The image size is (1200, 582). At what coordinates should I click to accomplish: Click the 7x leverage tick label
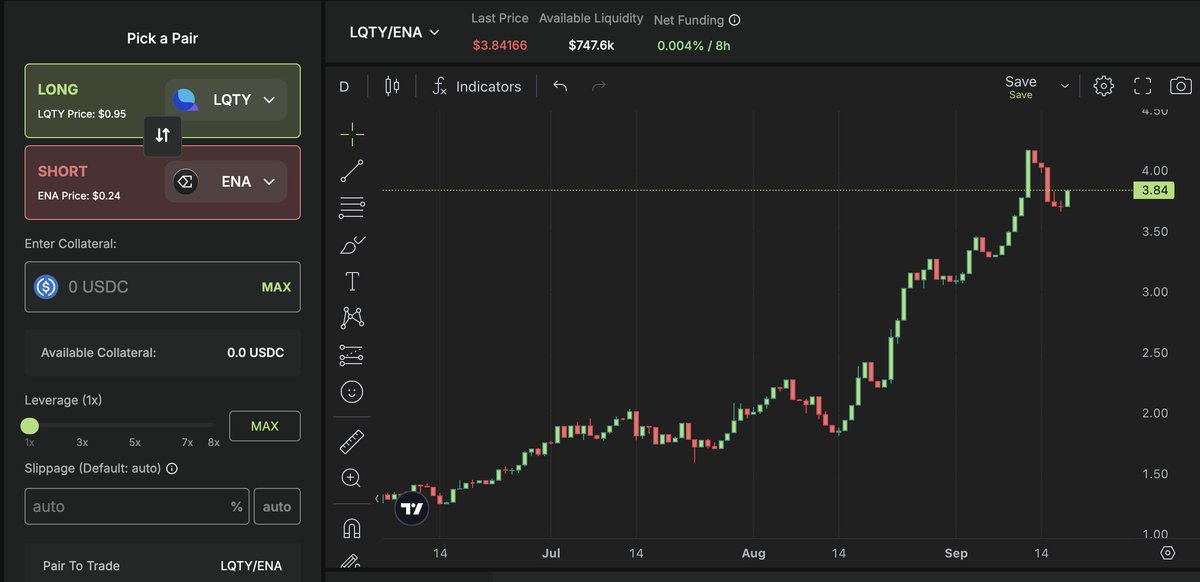point(187,442)
